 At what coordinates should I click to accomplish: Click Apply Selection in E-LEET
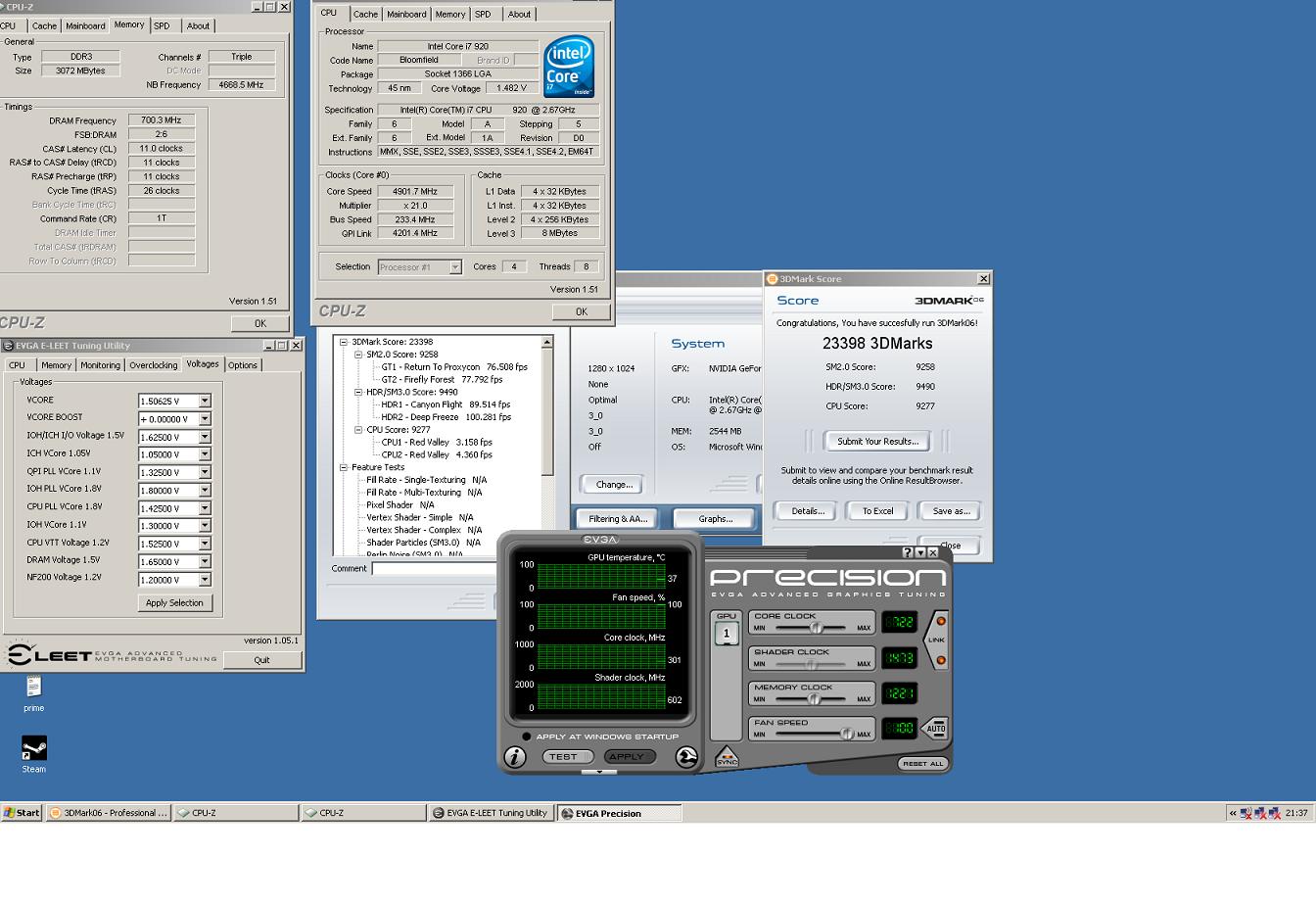[174, 603]
